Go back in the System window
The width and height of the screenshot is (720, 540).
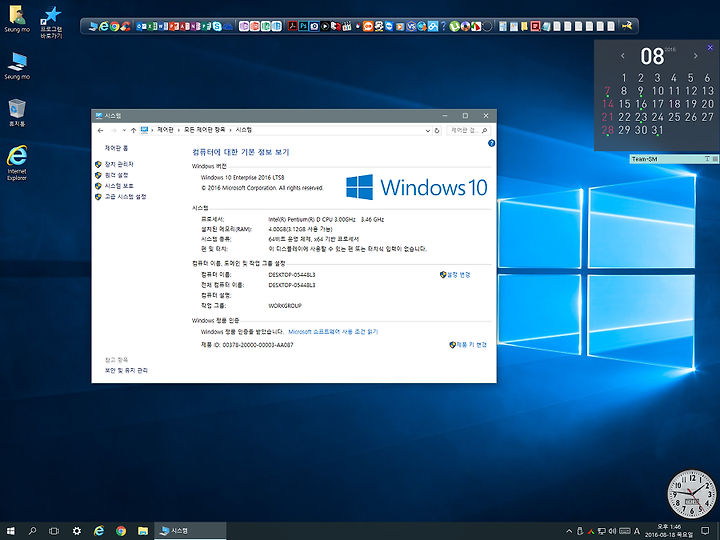coord(101,130)
